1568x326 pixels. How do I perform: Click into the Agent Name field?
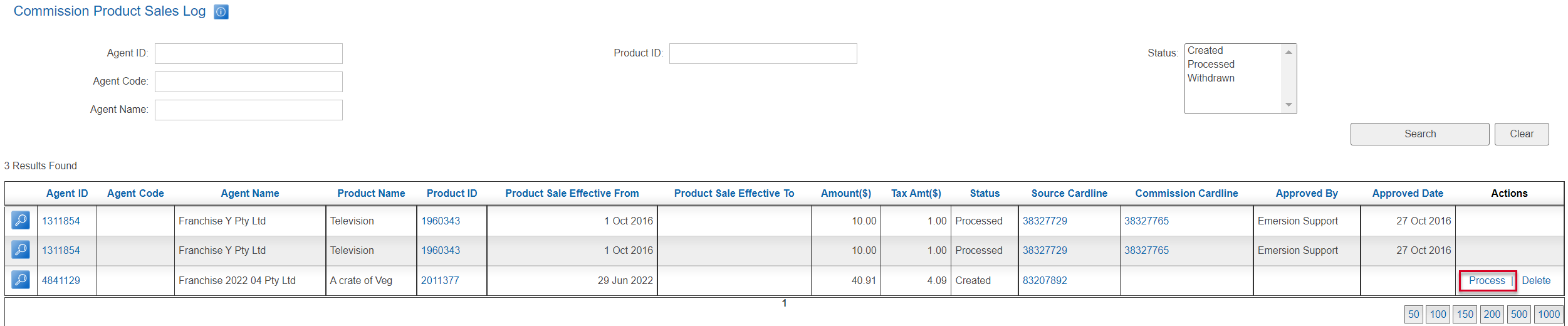coord(248,110)
